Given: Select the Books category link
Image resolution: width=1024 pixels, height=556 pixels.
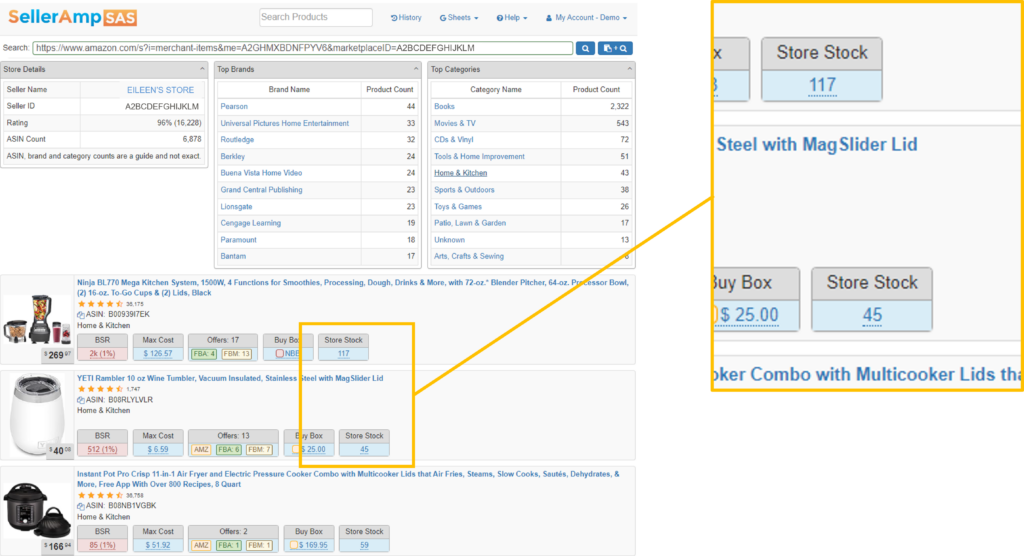Looking at the screenshot, I should tap(444, 106).
